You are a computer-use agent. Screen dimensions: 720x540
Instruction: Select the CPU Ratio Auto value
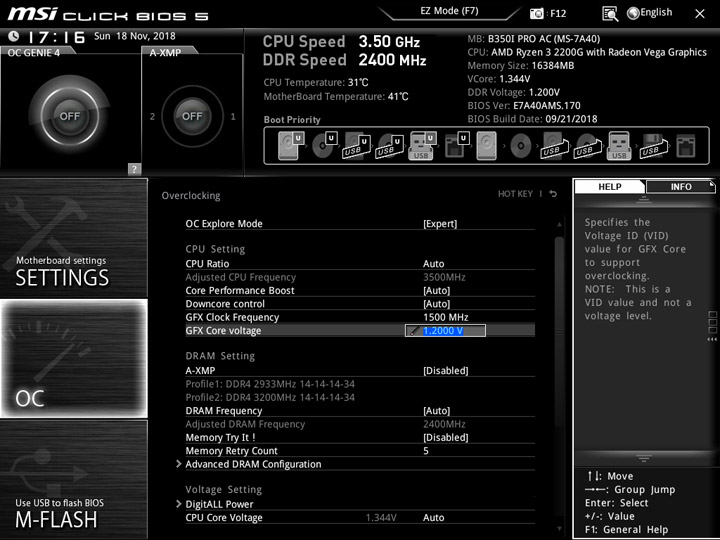[x=433, y=264]
